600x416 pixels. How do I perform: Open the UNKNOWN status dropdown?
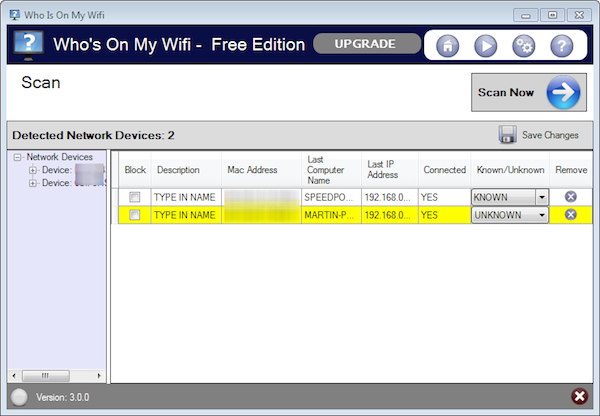[x=510, y=215]
